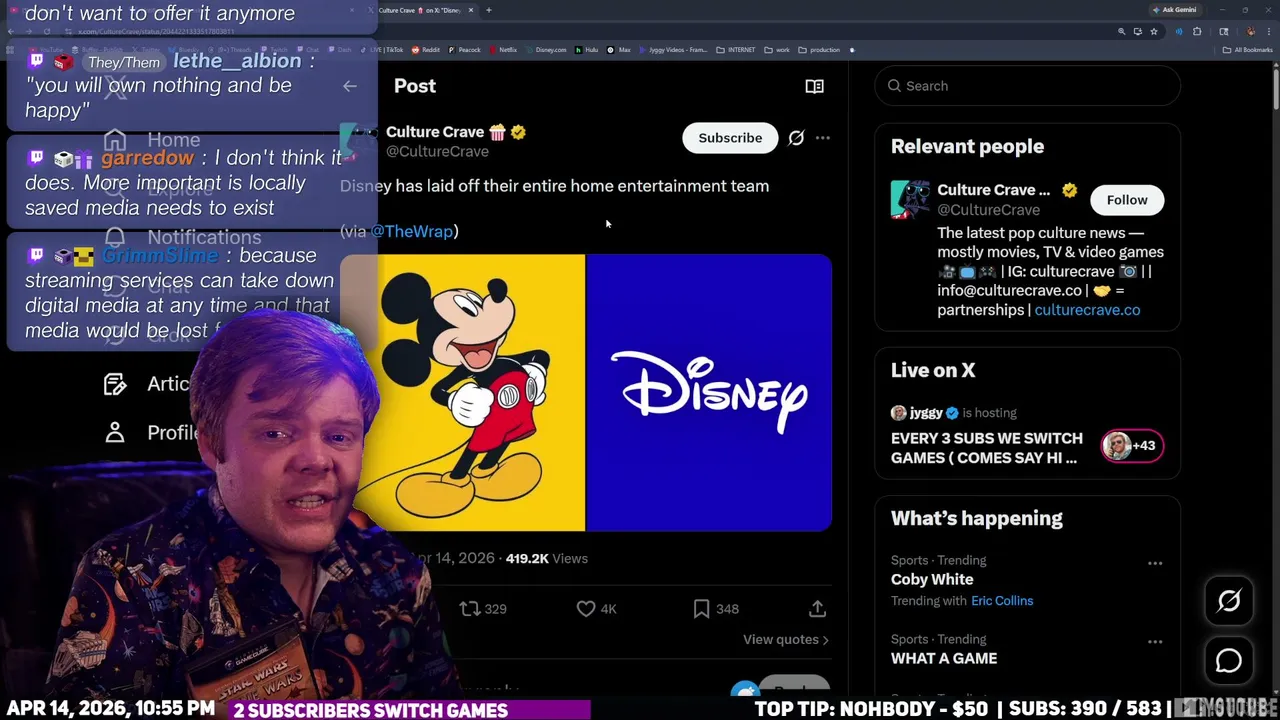The image size is (1280, 720).
Task: Open the Reddit bookmark
Action: coord(426,50)
